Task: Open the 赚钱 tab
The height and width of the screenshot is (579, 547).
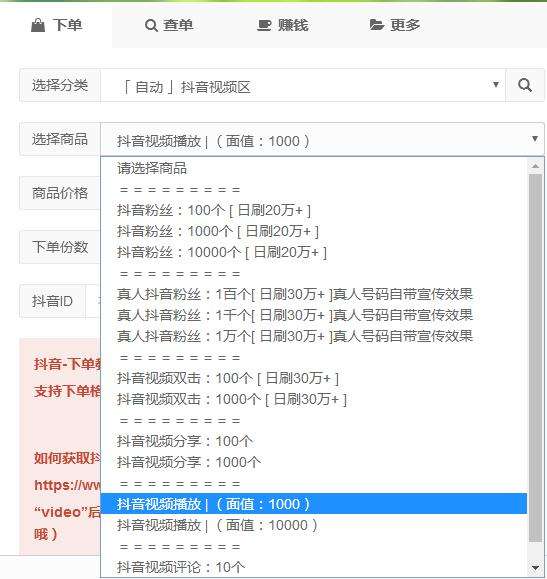Action: point(283,25)
